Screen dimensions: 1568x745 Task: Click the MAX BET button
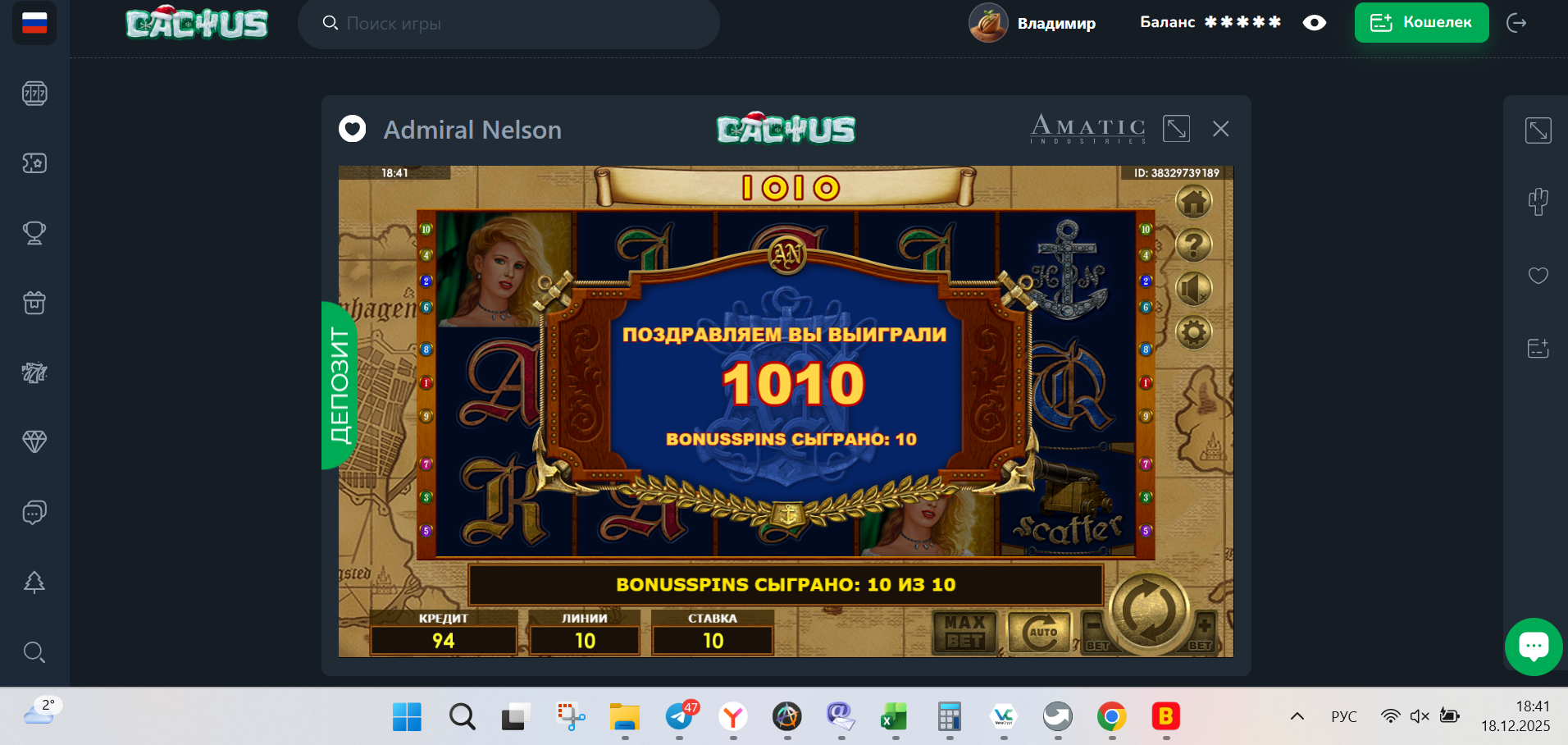coord(964,632)
